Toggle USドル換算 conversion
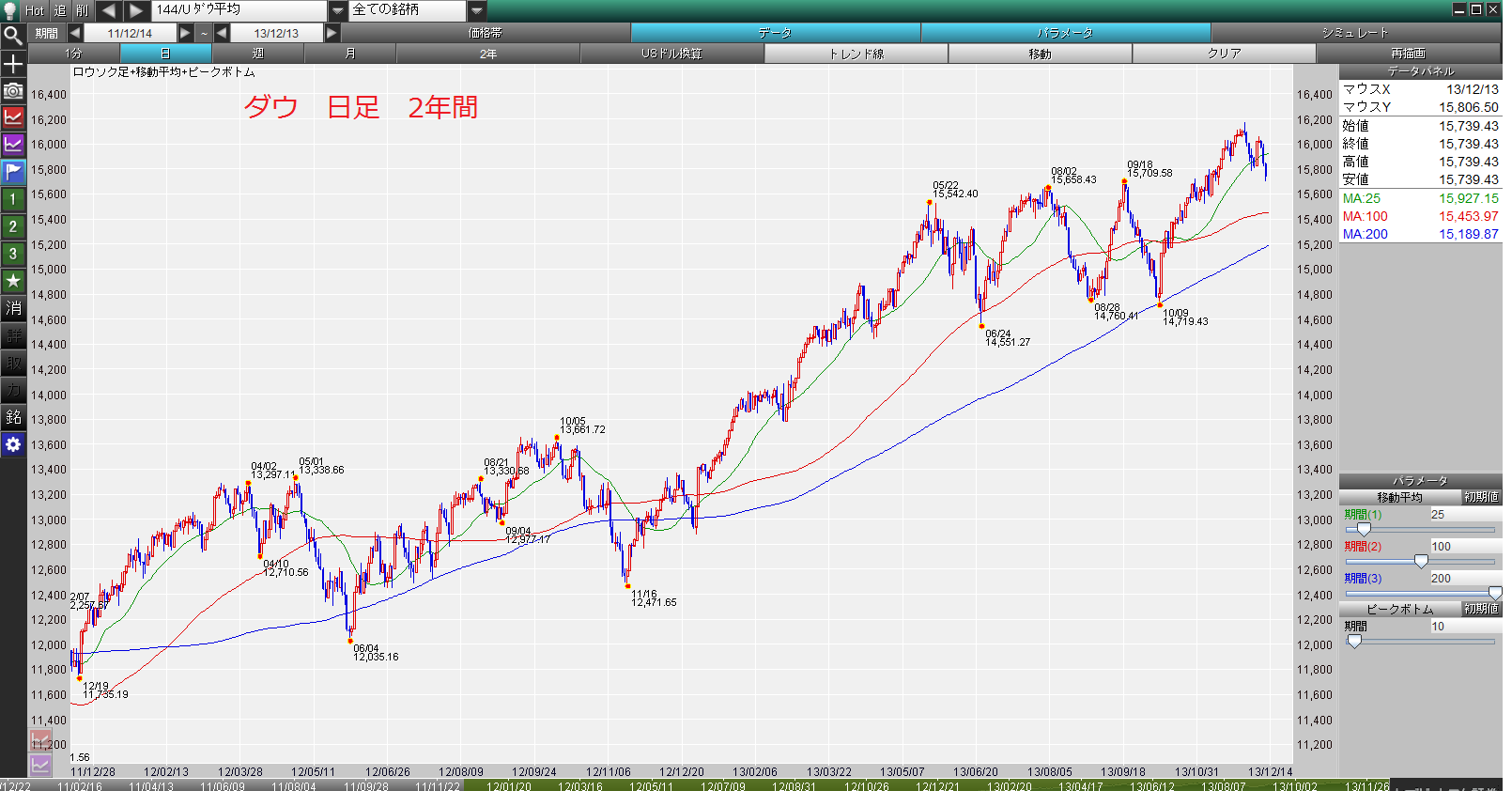Screen dimensions: 1512x791 click(672, 54)
